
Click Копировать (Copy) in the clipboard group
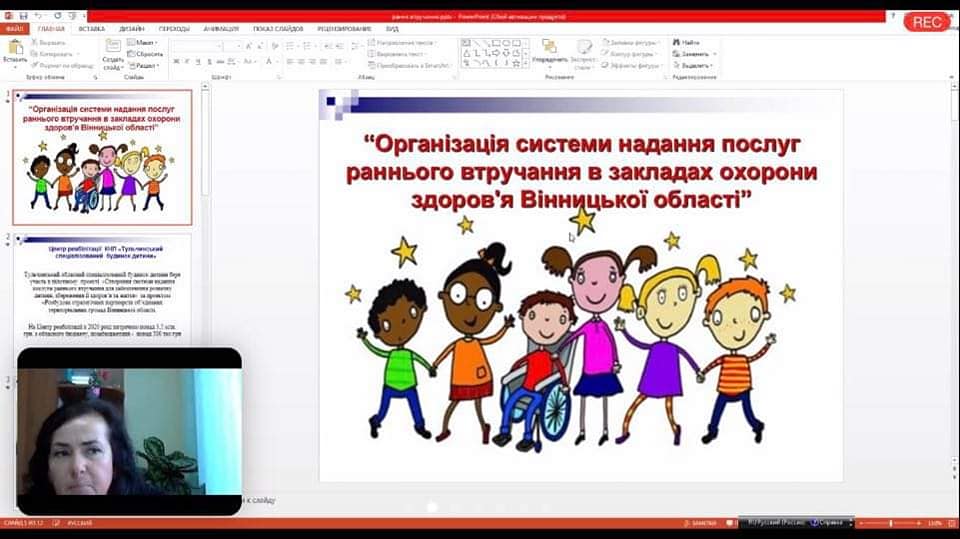tap(53, 54)
